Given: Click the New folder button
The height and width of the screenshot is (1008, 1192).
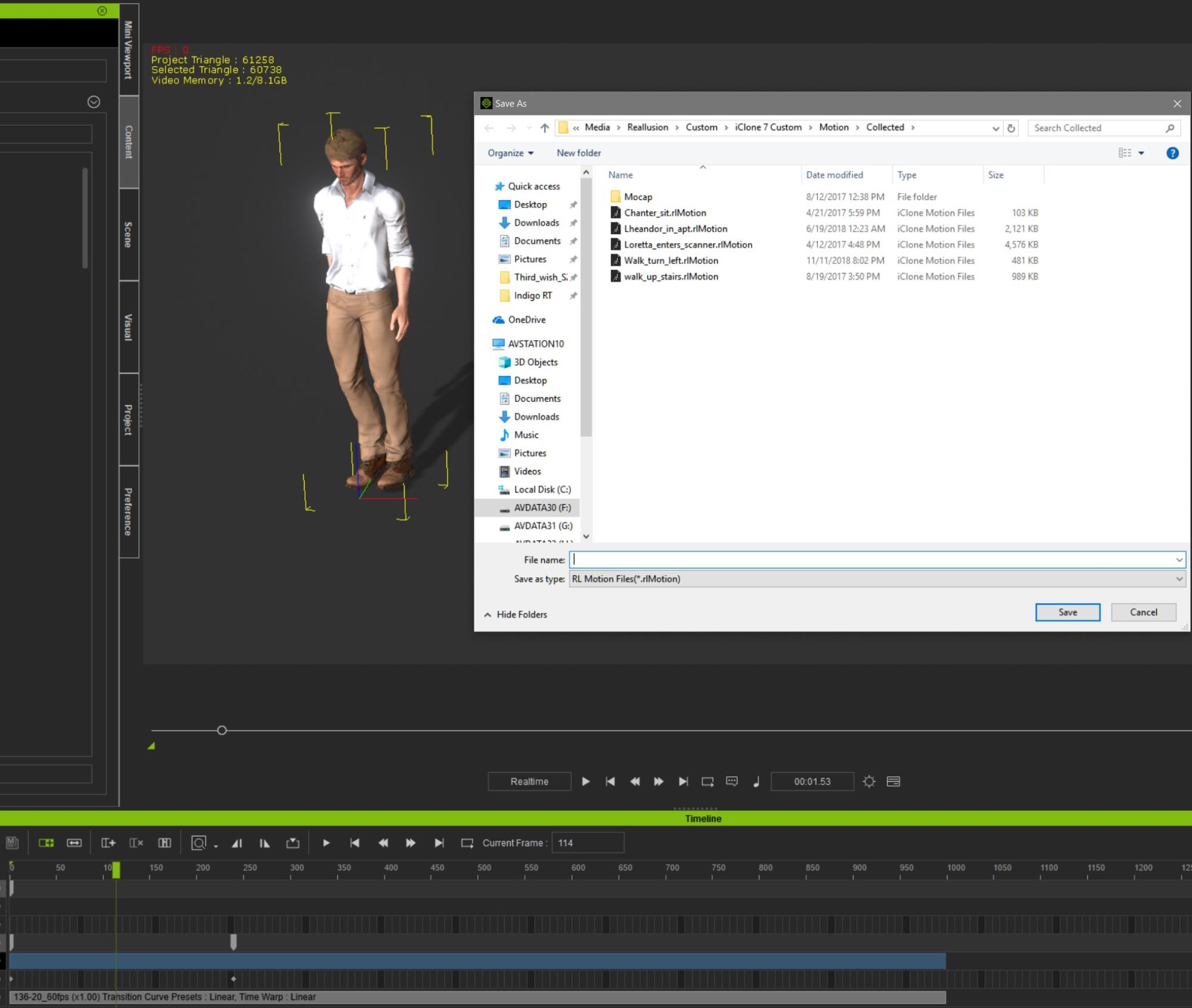Looking at the screenshot, I should (579, 153).
